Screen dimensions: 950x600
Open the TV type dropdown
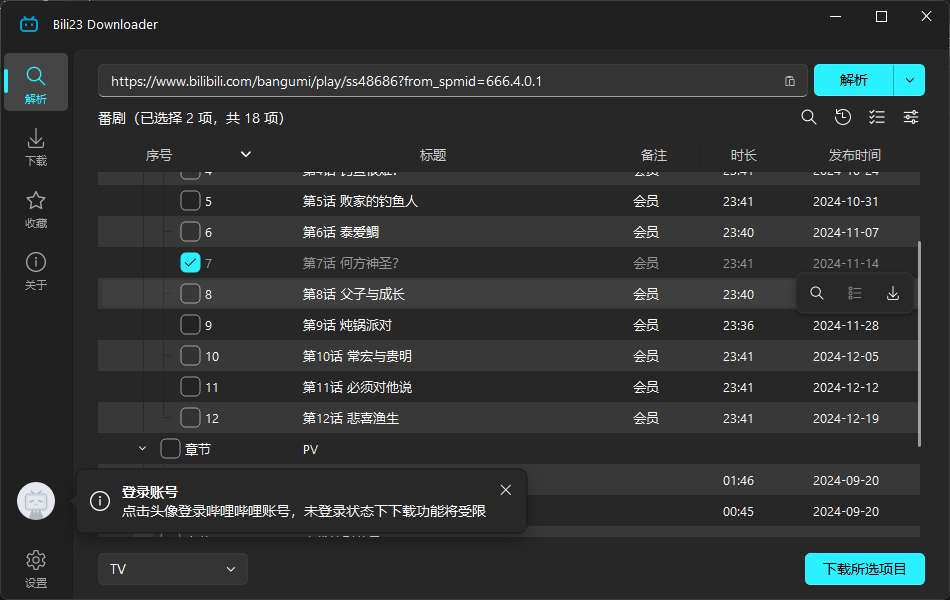point(173,569)
